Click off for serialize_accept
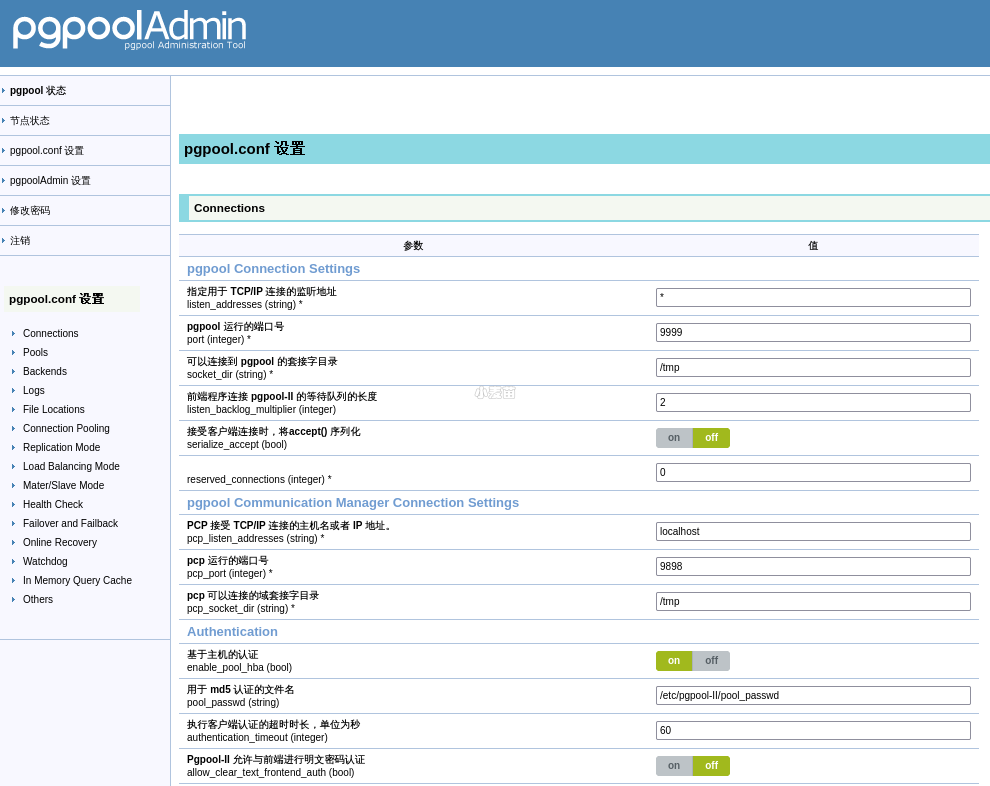The height and width of the screenshot is (786, 990). [712, 438]
